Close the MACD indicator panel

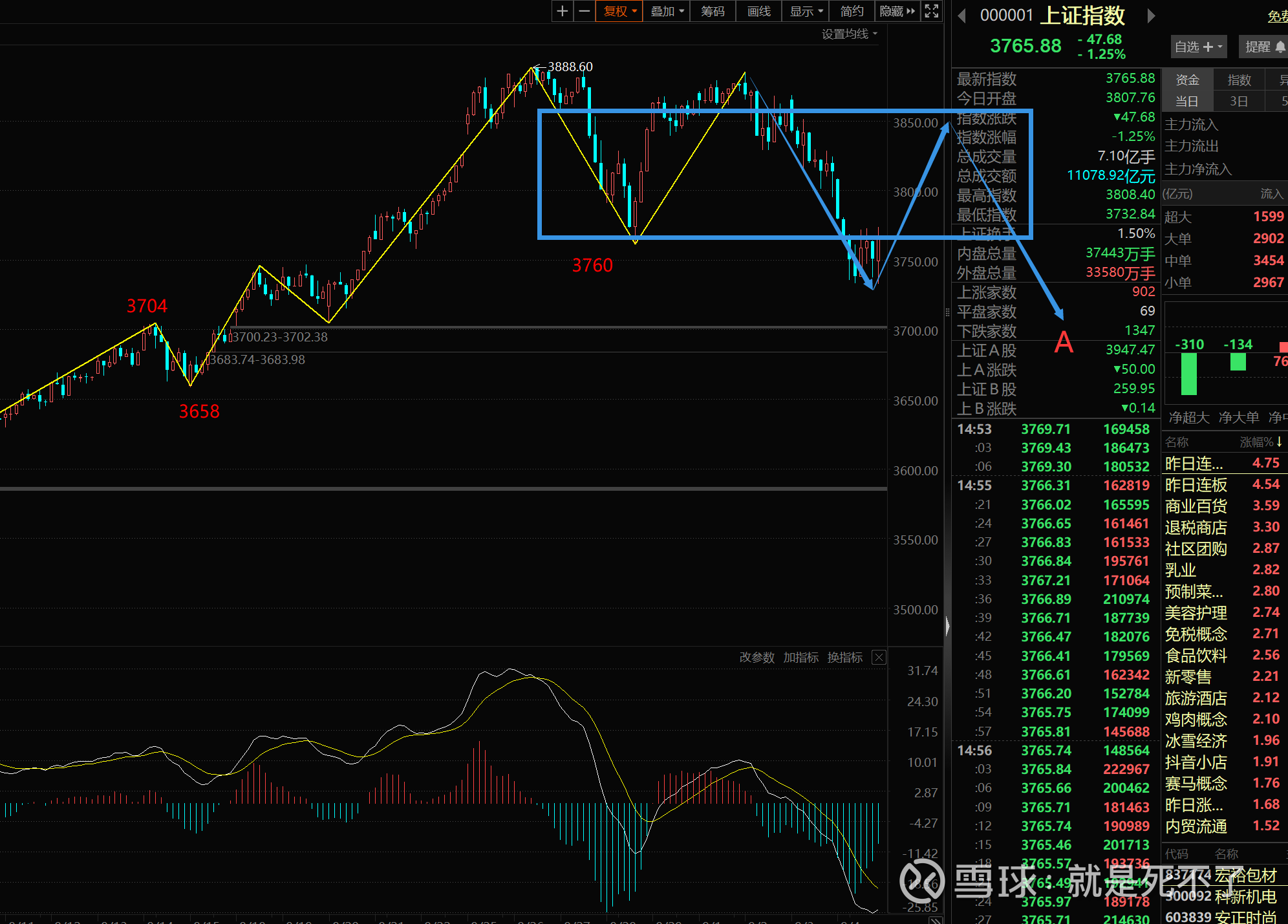[x=879, y=658]
